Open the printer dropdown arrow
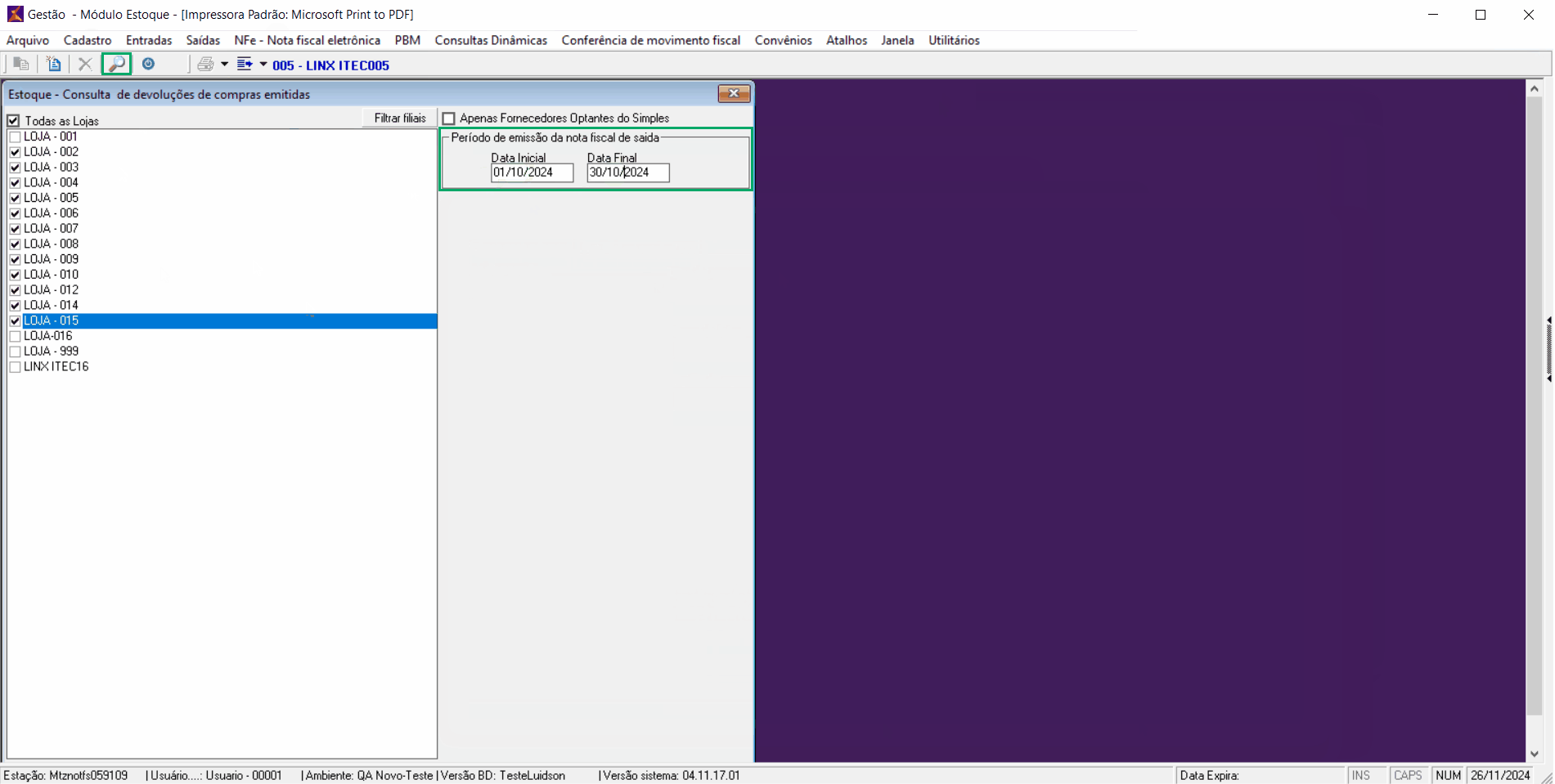 224,64
